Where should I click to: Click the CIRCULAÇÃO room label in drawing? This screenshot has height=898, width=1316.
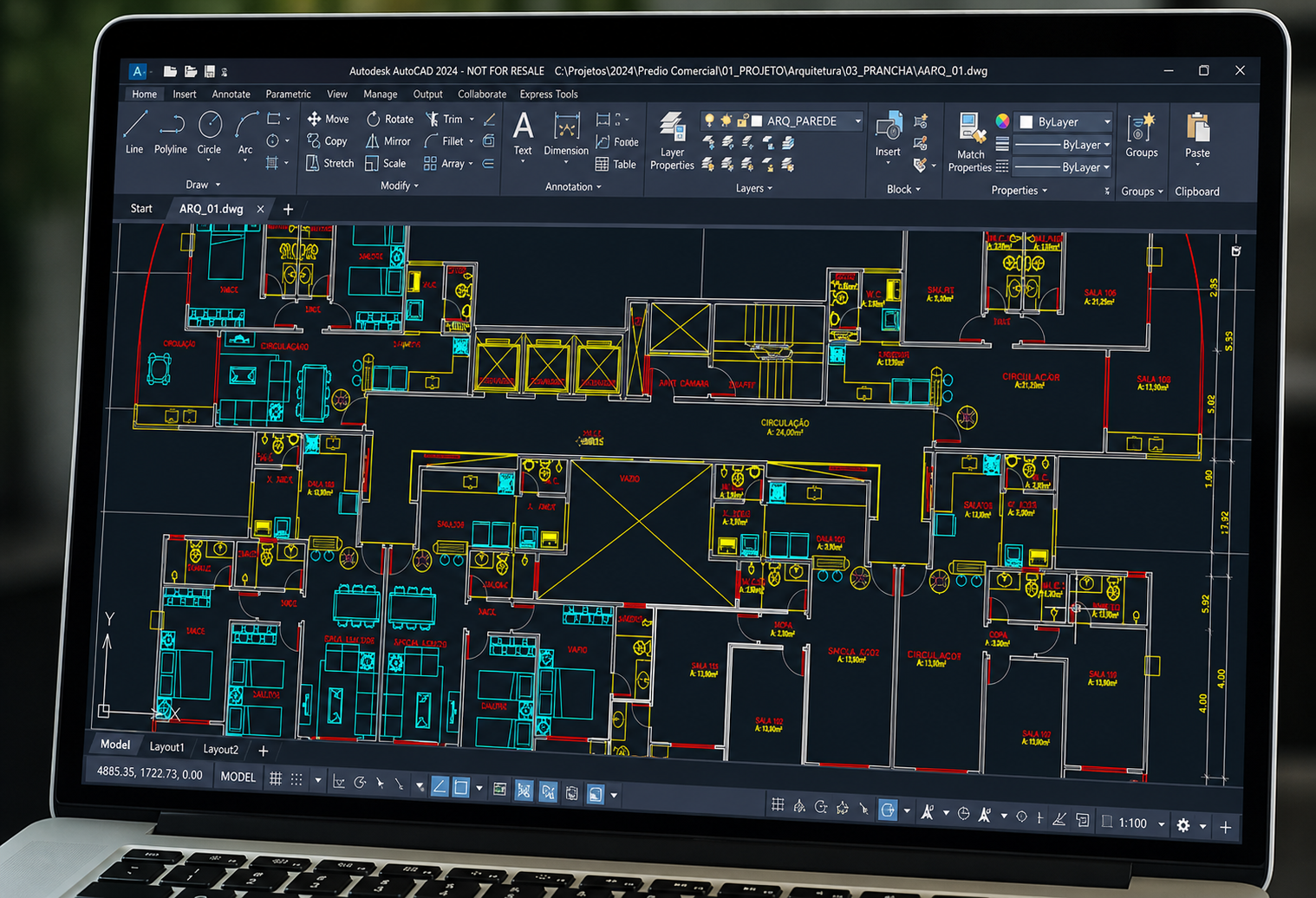click(785, 423)
